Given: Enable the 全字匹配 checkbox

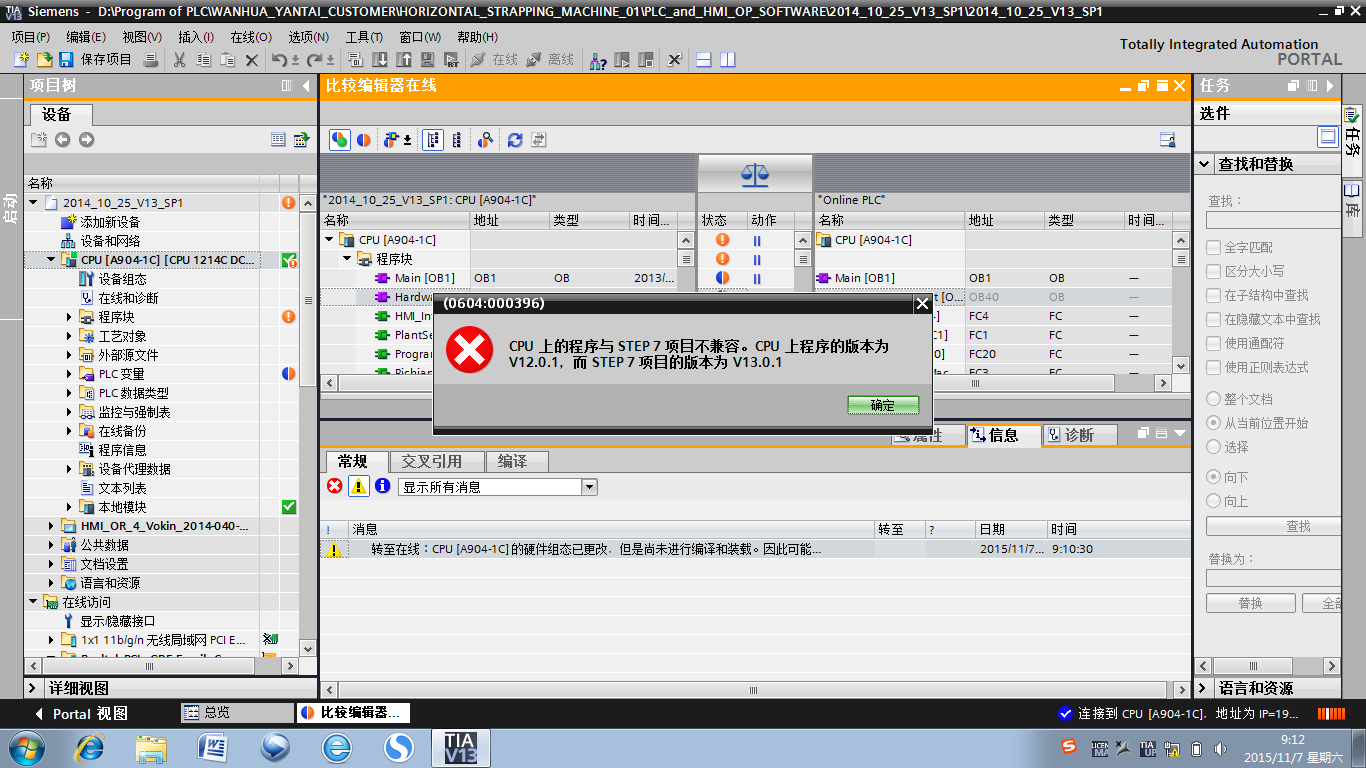Looking at the screenshot, I should [x=1214, y=247].
